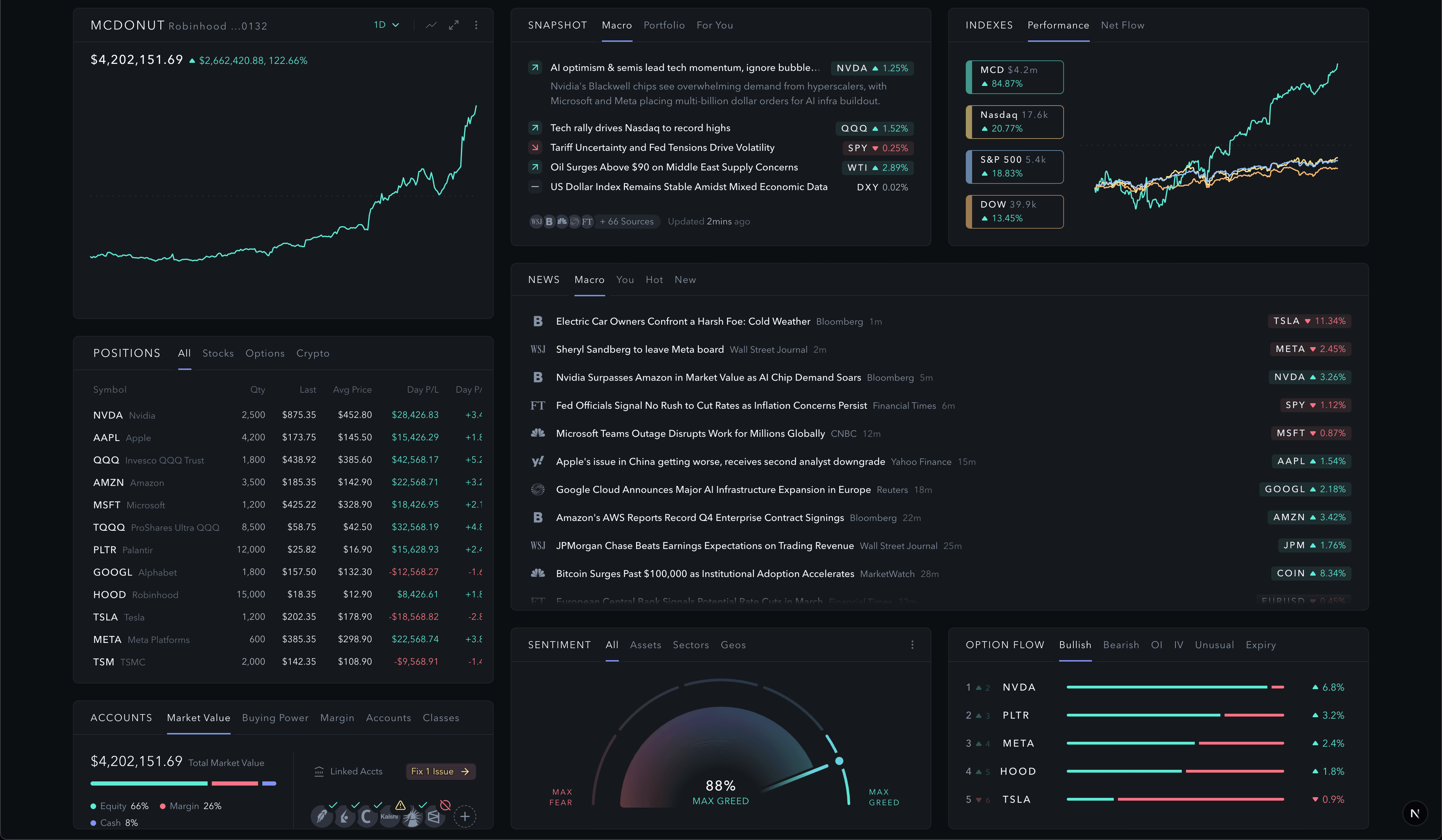Expand the MCDONUT portfolio chart fullscreen
Viewport: 1442px width, 840px height.
(454, 25)
